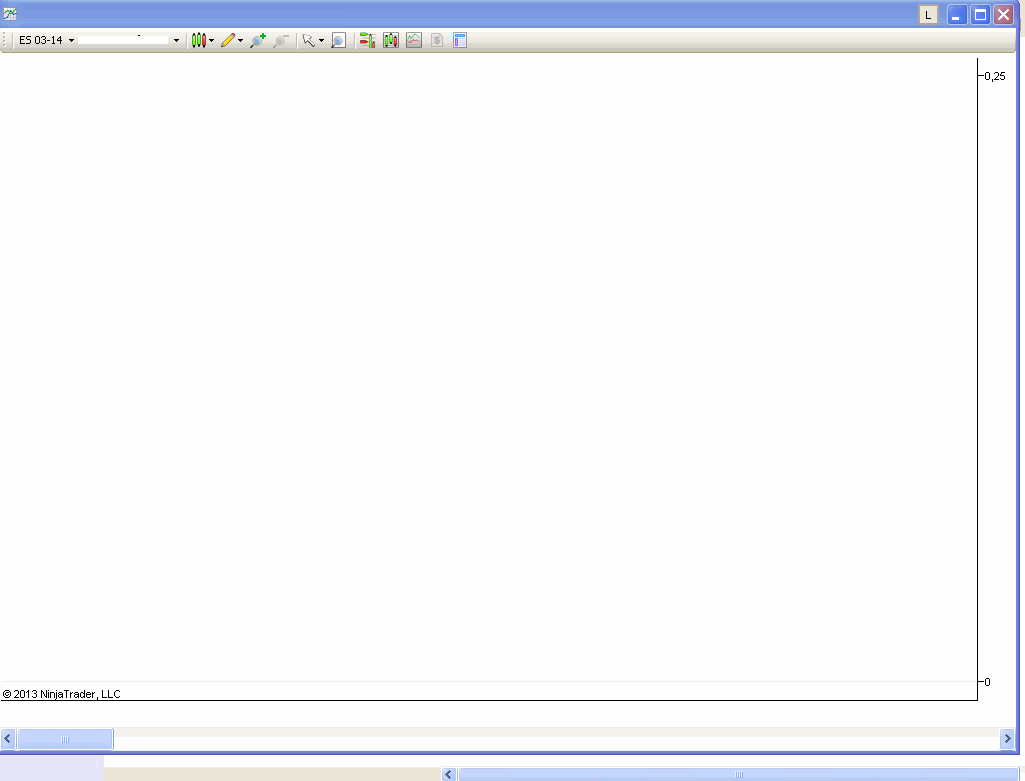Click the zoom out magnifier icon
1025x781 pixels.
pos(281,41)
